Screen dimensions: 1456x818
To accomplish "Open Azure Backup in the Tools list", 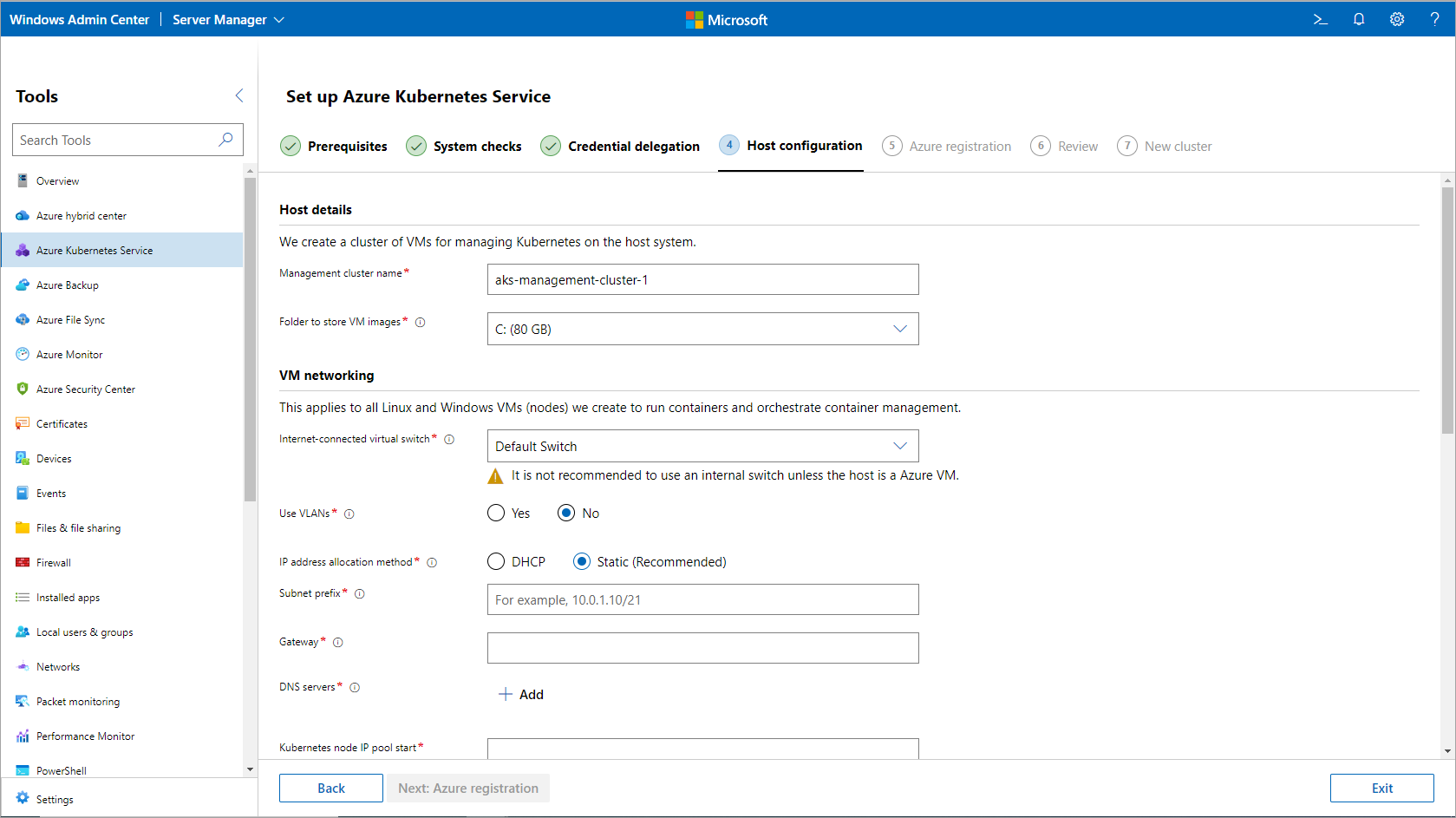I will pos(68,285).
